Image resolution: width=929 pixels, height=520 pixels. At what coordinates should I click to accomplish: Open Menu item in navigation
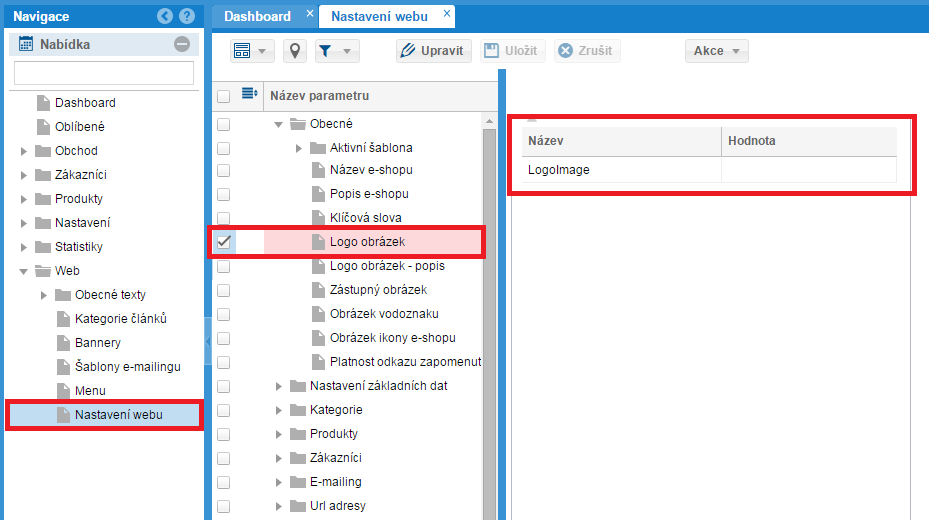point(90,391)
